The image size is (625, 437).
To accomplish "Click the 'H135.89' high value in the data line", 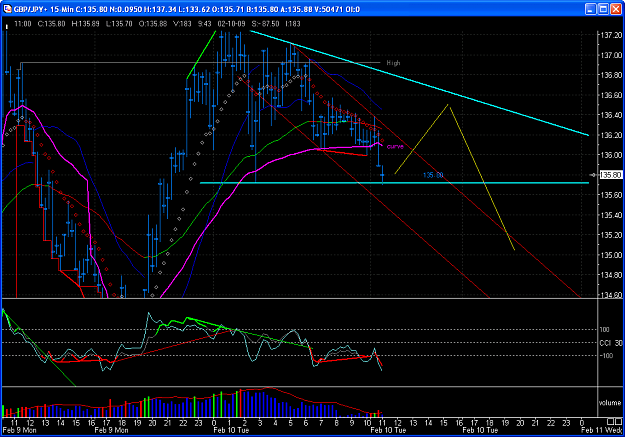I will [85, 24].
